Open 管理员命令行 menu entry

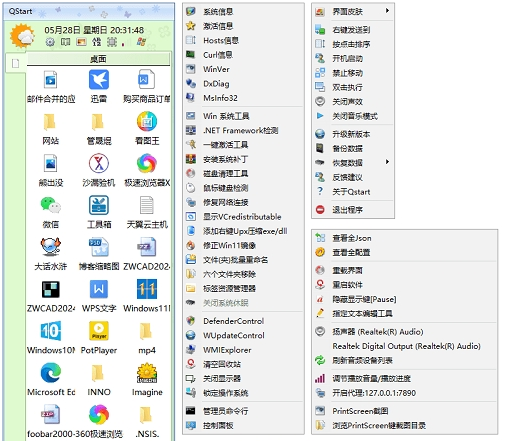click(243, 411)
